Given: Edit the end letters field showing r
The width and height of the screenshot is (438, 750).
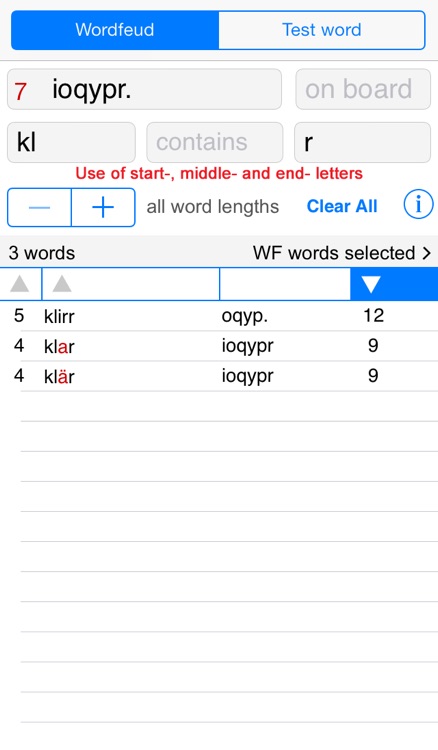Looking at the screenshot, I should pyautogui.click(x=362, y=143).
